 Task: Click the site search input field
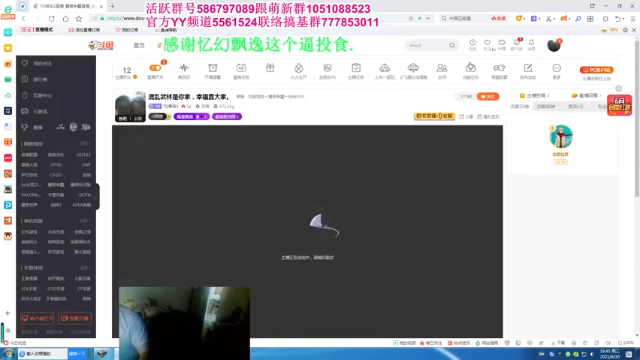427,45
